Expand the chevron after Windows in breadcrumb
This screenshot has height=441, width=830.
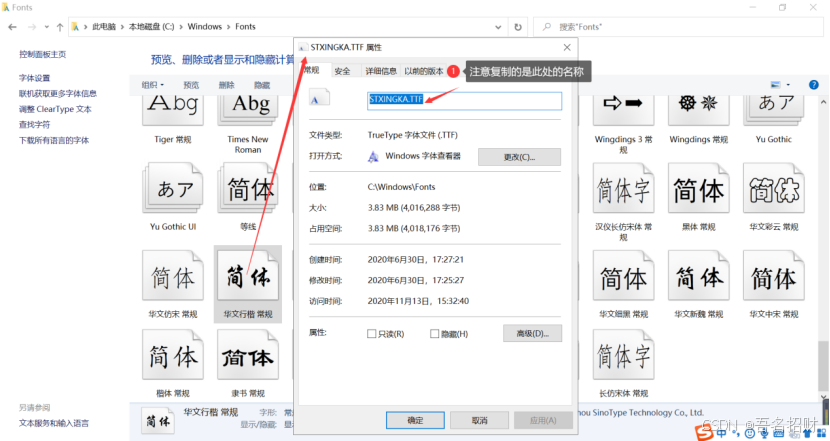pyautogui.click(x=229, y=27)
